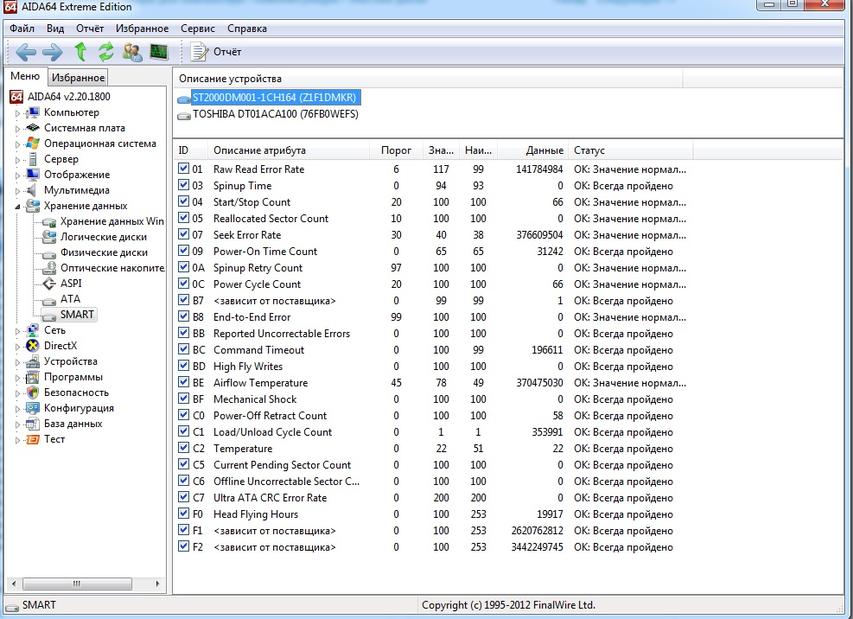The width and height of the screenshot is (853, 619).
Task: Toggle the Seek Error Rate checkbox
Action: pyautogui.click(x=183, y=234)
